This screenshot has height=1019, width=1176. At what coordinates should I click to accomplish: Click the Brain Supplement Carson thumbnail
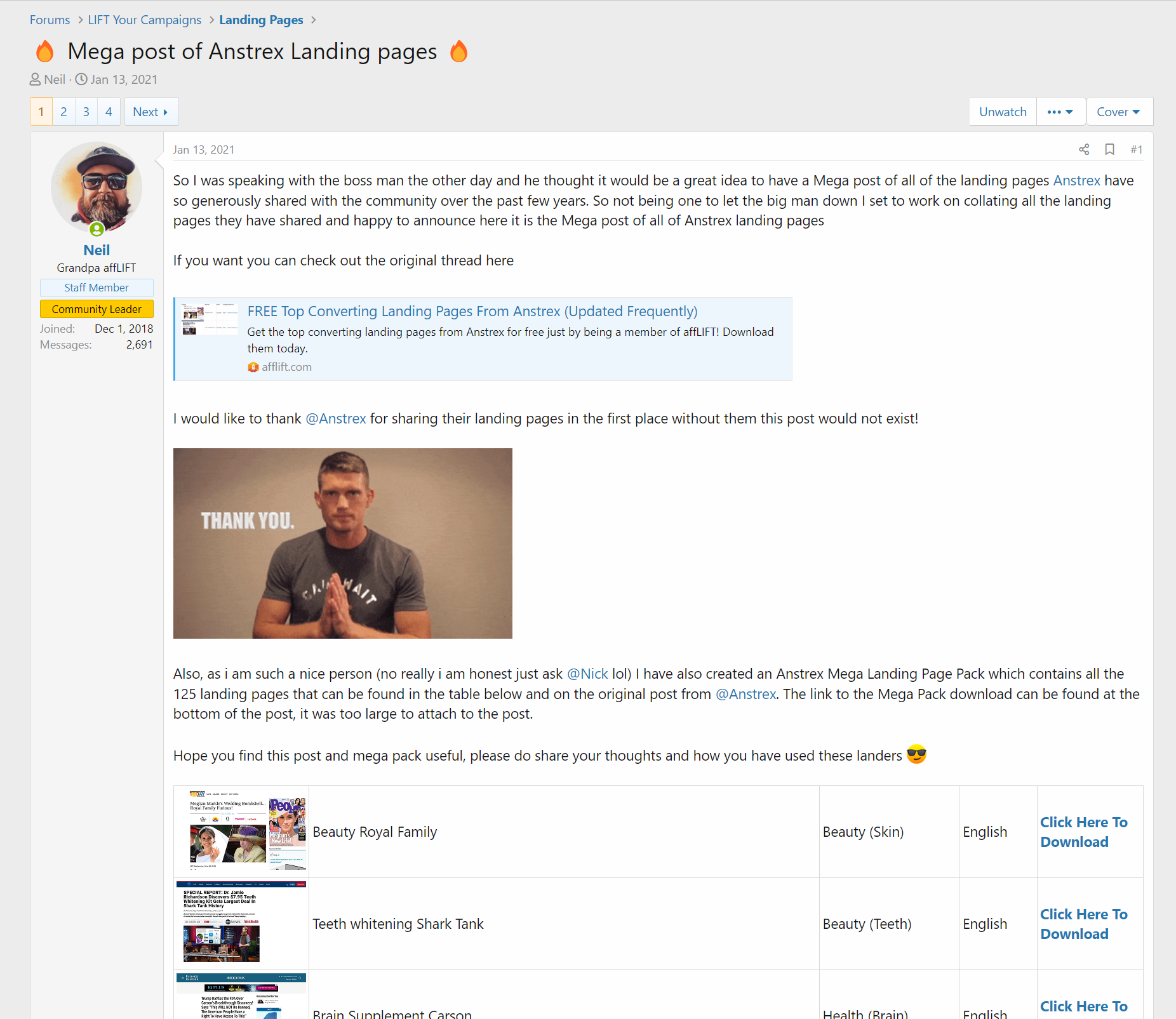[241, 996]
